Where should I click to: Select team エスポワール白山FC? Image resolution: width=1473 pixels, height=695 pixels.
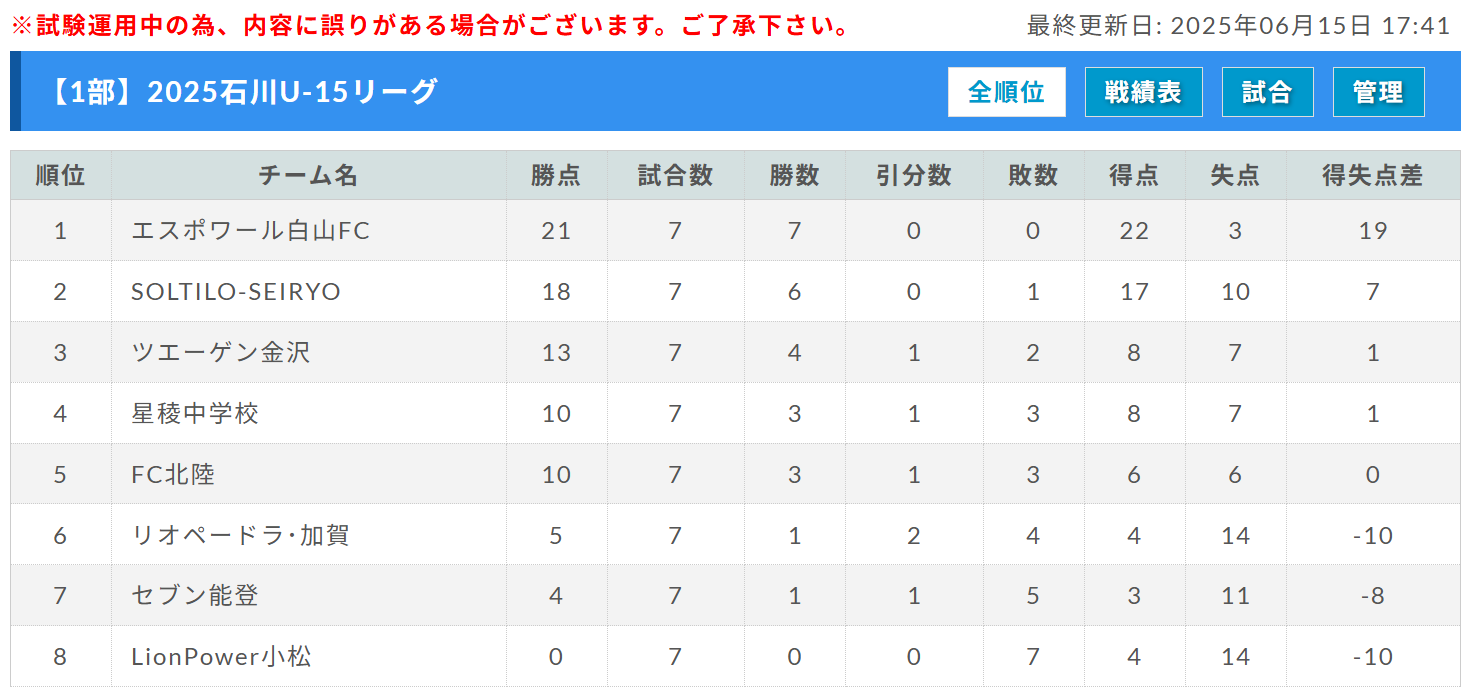pyautogui.click(x=251, y=231)
